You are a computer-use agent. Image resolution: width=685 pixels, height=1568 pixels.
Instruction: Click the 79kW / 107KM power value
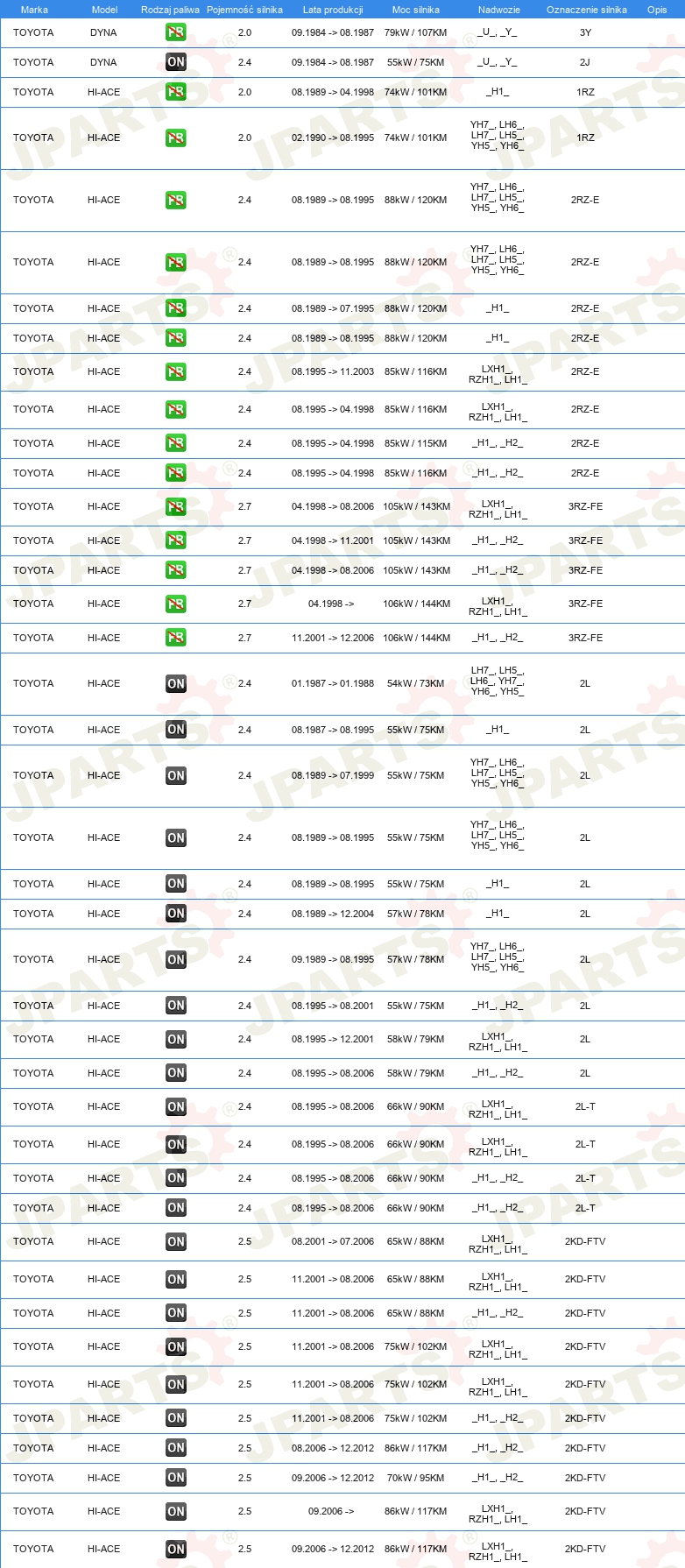click(415, 32)
